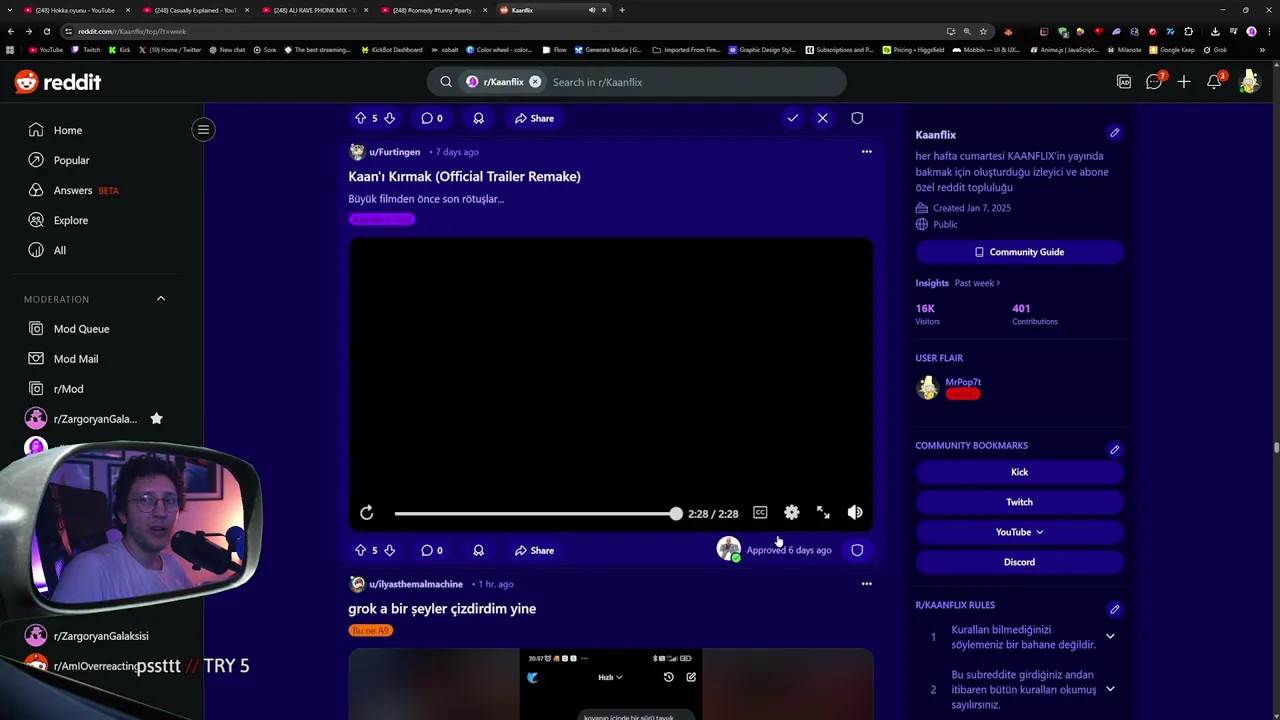Unfavorite r/ZargoryanGala star icon
This screenshot has width=1280, height=720.
[156, 419]
